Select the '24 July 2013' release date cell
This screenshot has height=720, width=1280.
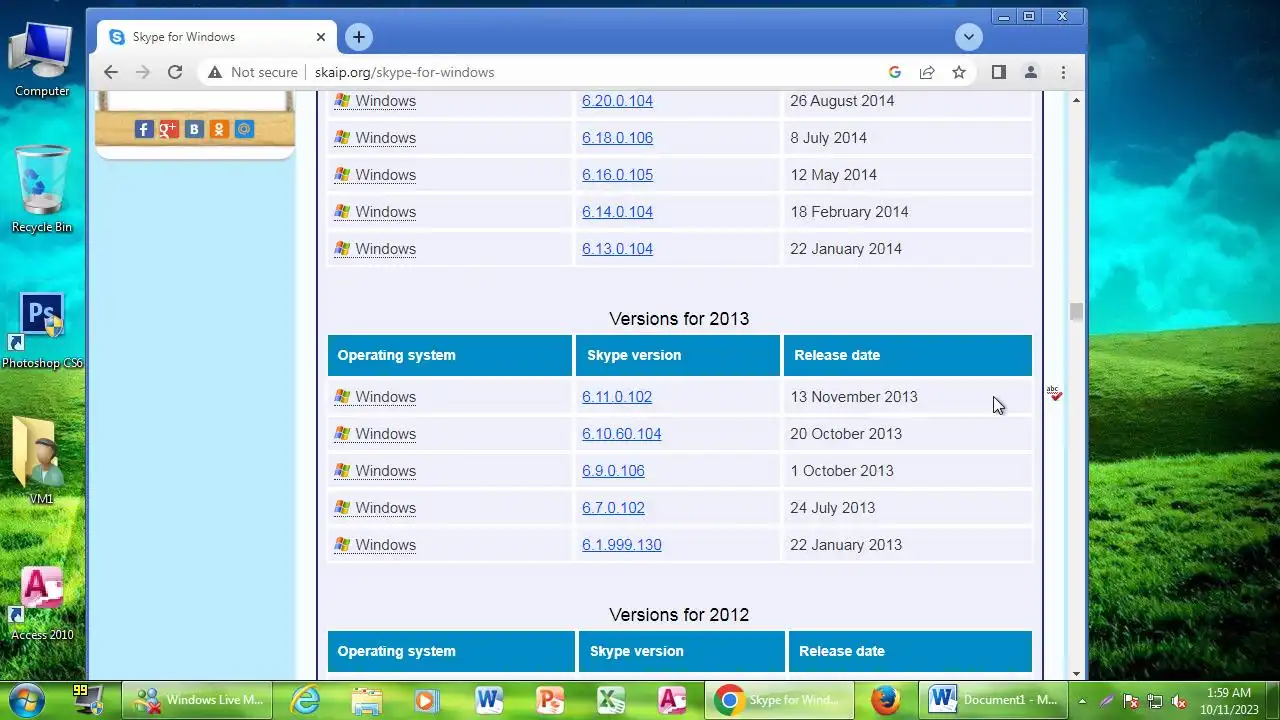(x=907, y=508)
